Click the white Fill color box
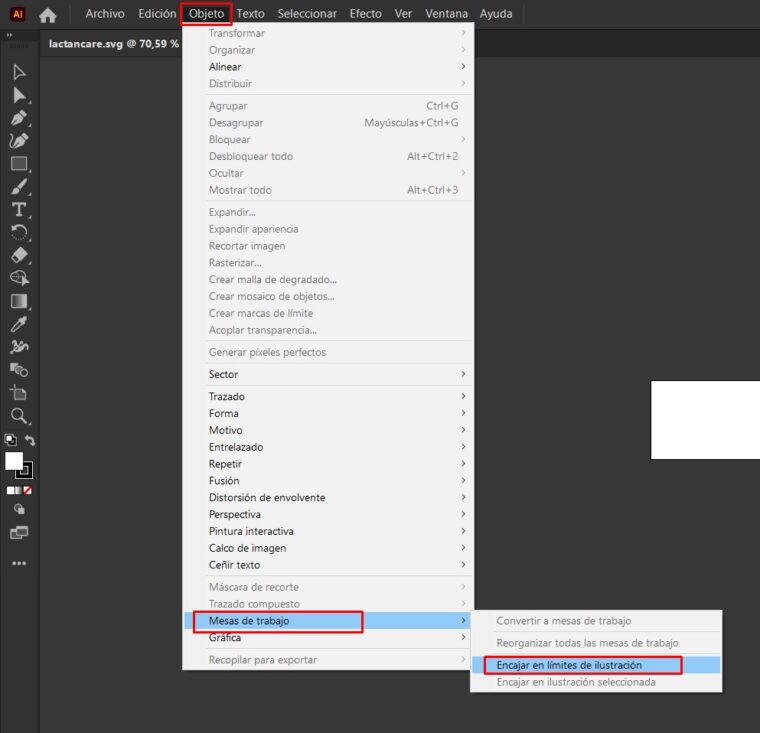760x733 pixels. [14, 461]
